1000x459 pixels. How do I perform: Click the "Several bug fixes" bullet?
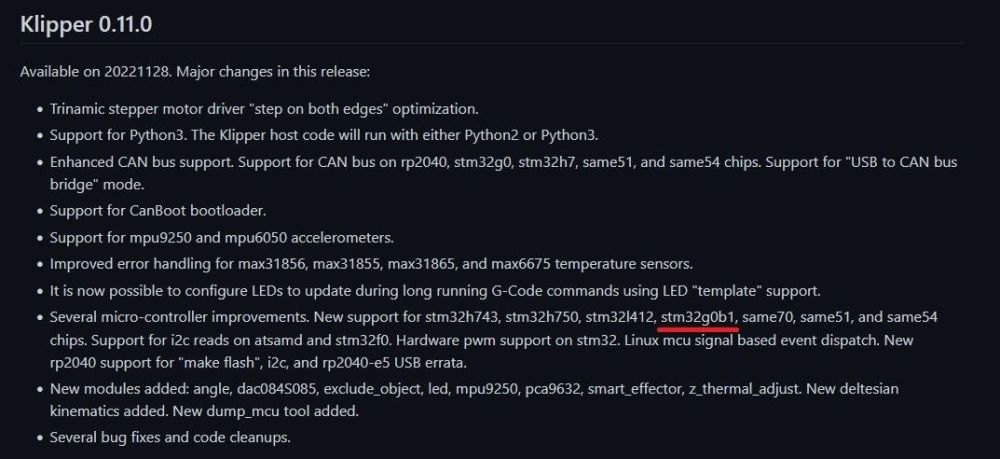pos(169,437)
